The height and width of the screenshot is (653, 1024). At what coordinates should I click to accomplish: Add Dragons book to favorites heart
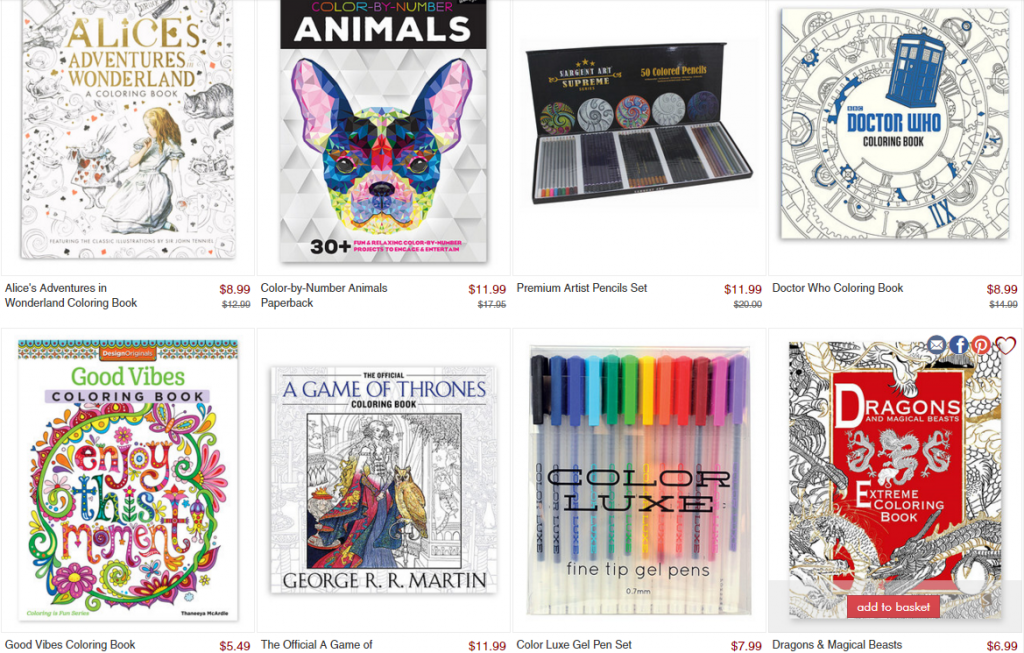(1005, 344)
